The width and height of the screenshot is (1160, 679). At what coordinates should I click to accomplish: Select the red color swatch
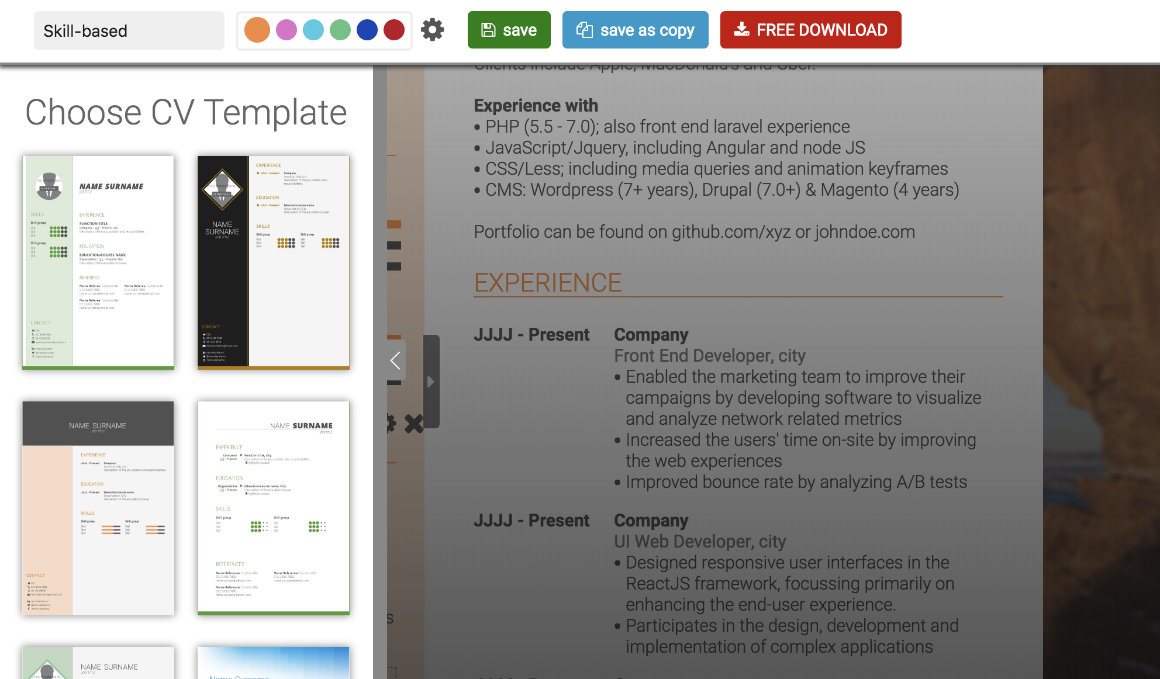(394, 30)
